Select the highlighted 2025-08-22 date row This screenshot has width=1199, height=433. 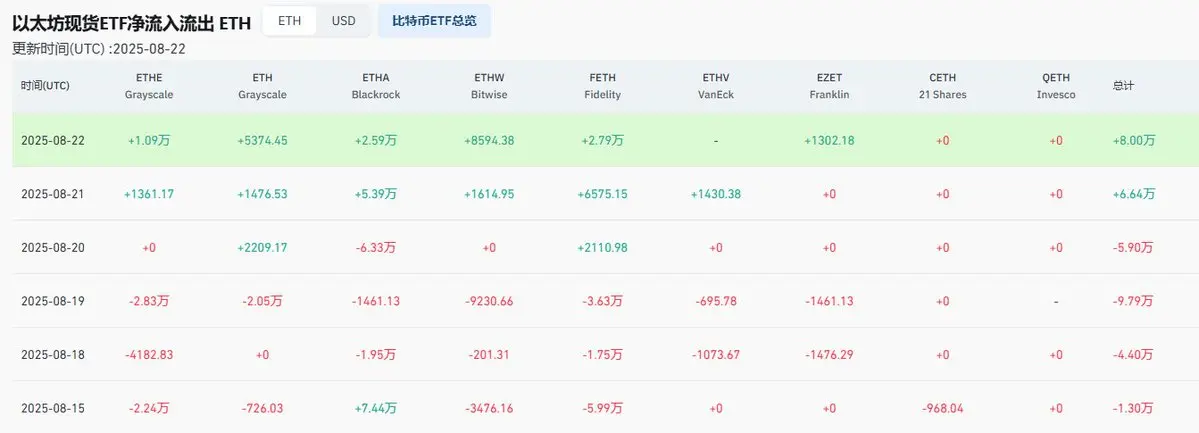tap(606, 141)
